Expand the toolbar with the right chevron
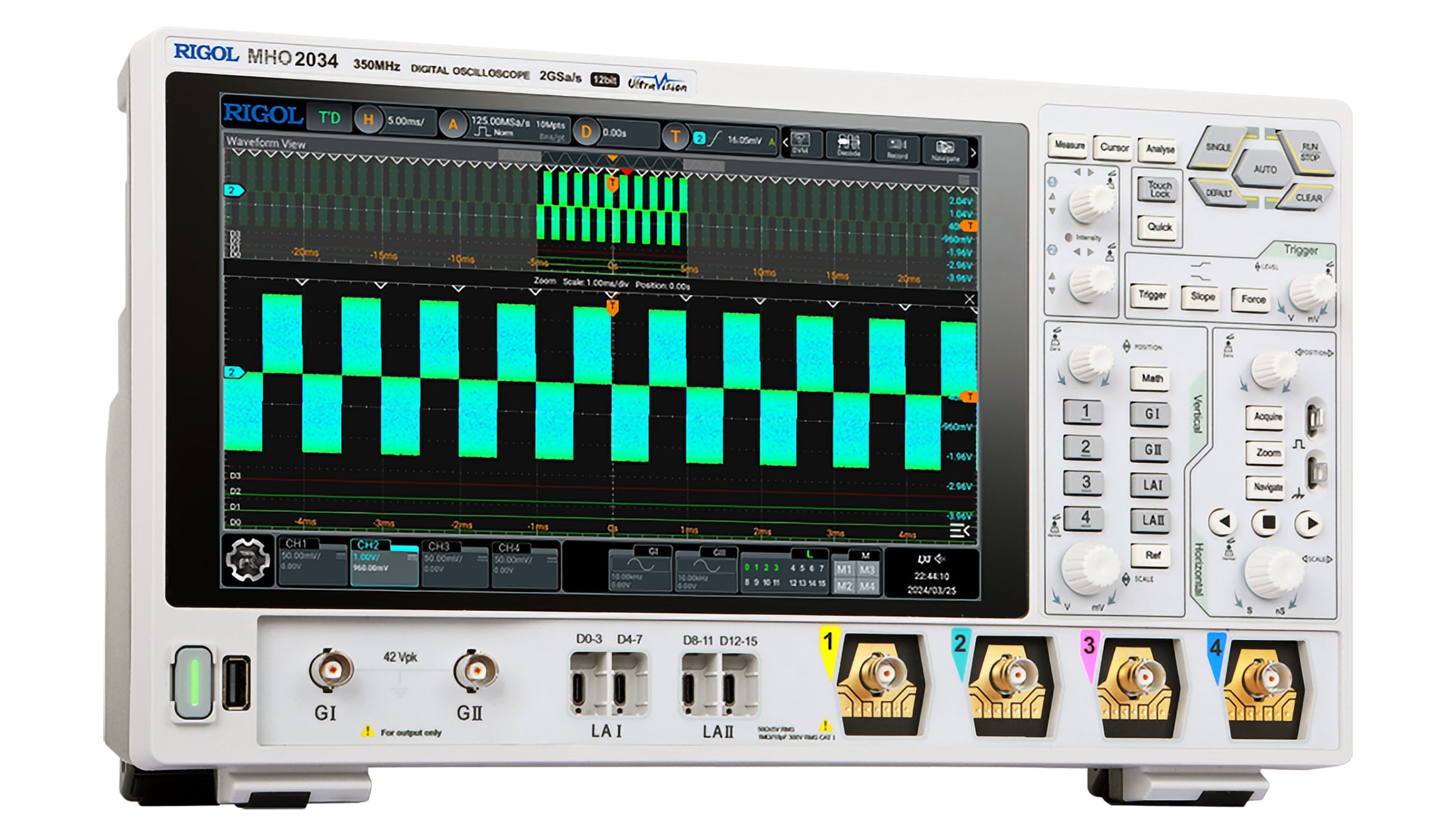The image size is (1456, 835). 974,153
